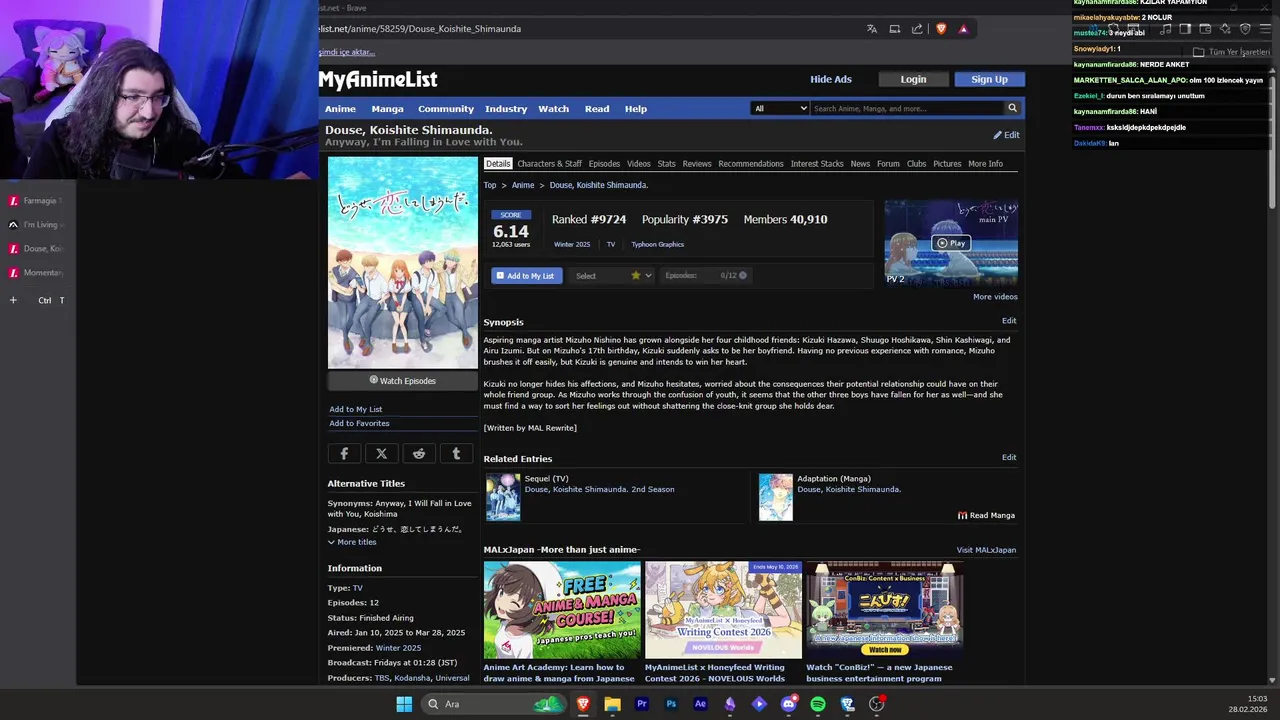Open the Honeyfeed Writing Contest 2026 thumbnail
This screenshot has height=720, width=1280.
[x=723, y=609]
